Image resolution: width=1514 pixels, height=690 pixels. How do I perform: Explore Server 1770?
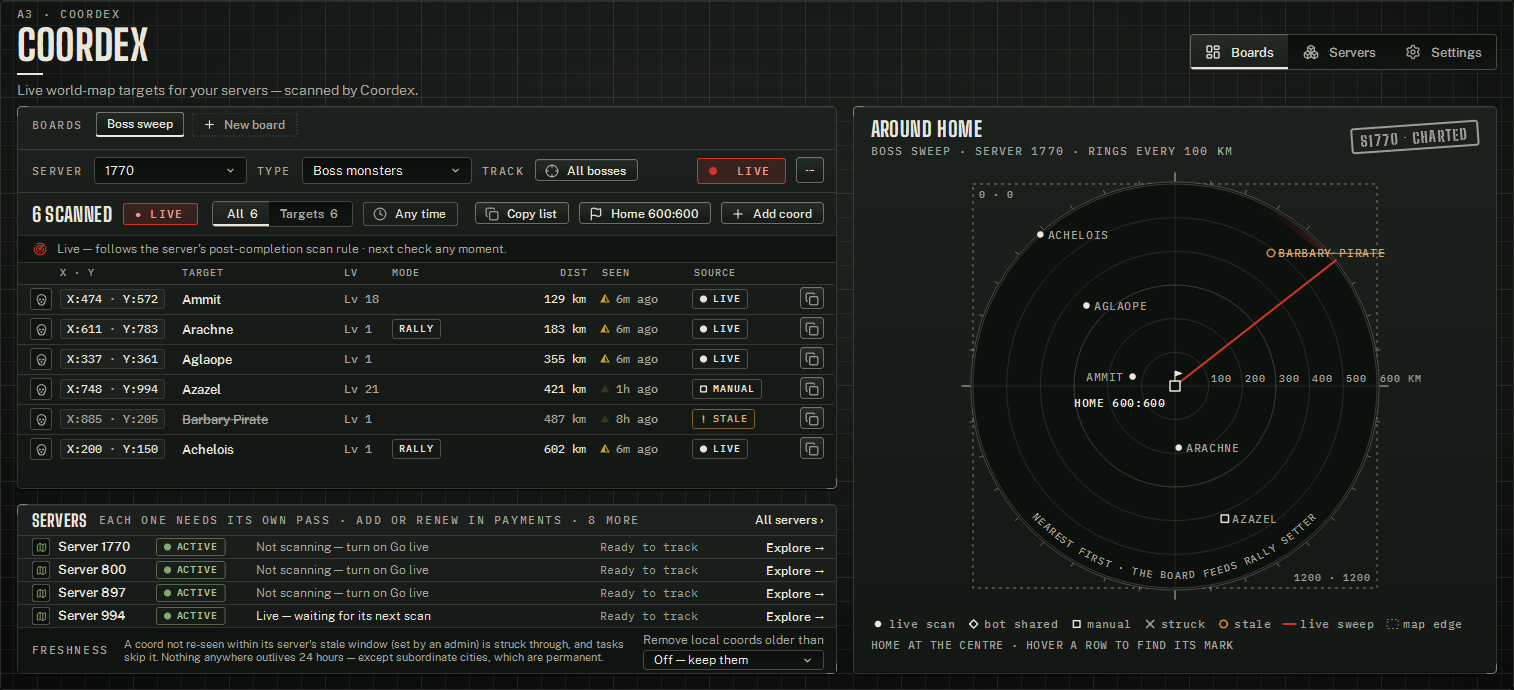pyautogui.click(x=795, y=547)
